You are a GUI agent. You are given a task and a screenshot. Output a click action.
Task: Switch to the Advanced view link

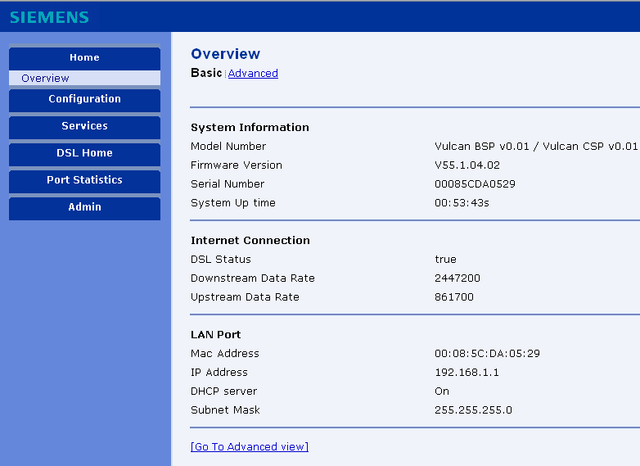(x=253, y=73)
